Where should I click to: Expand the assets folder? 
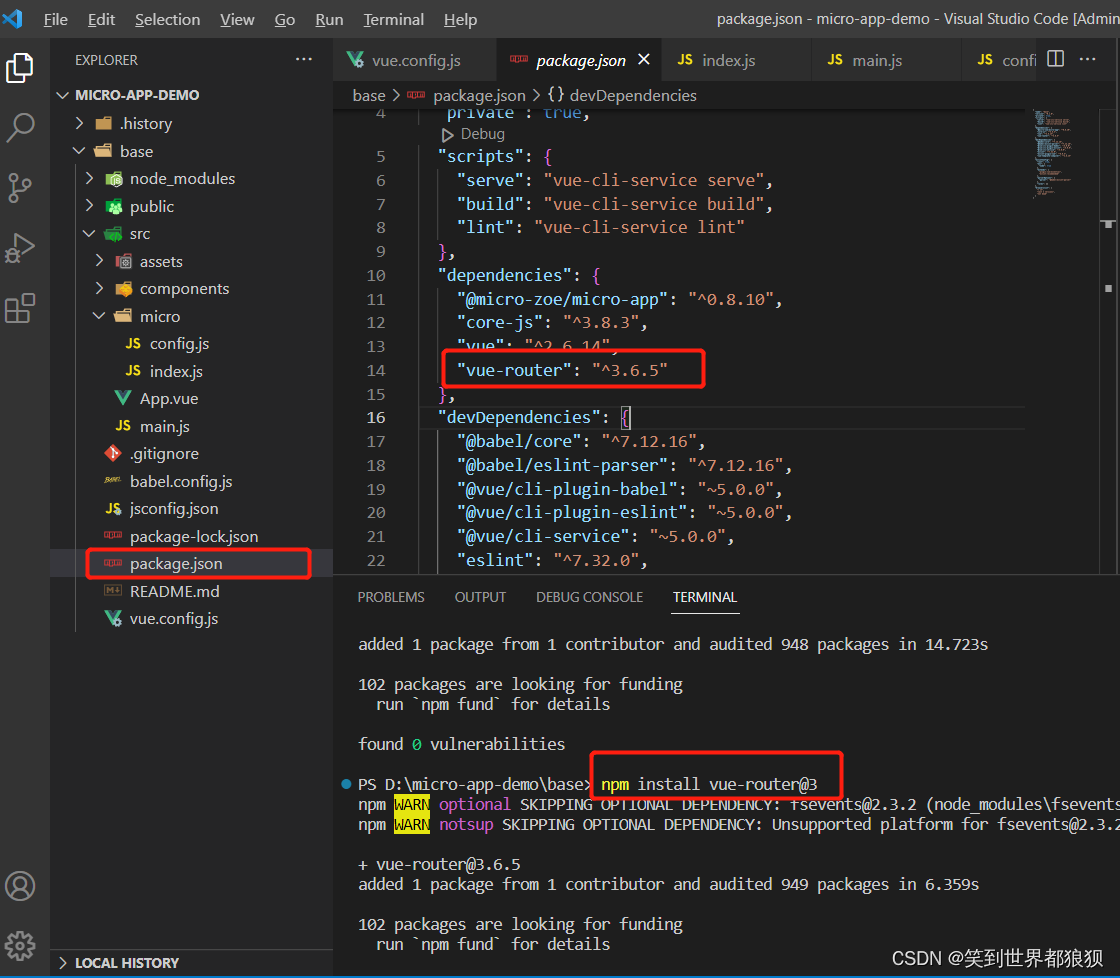tap(193, 261)
